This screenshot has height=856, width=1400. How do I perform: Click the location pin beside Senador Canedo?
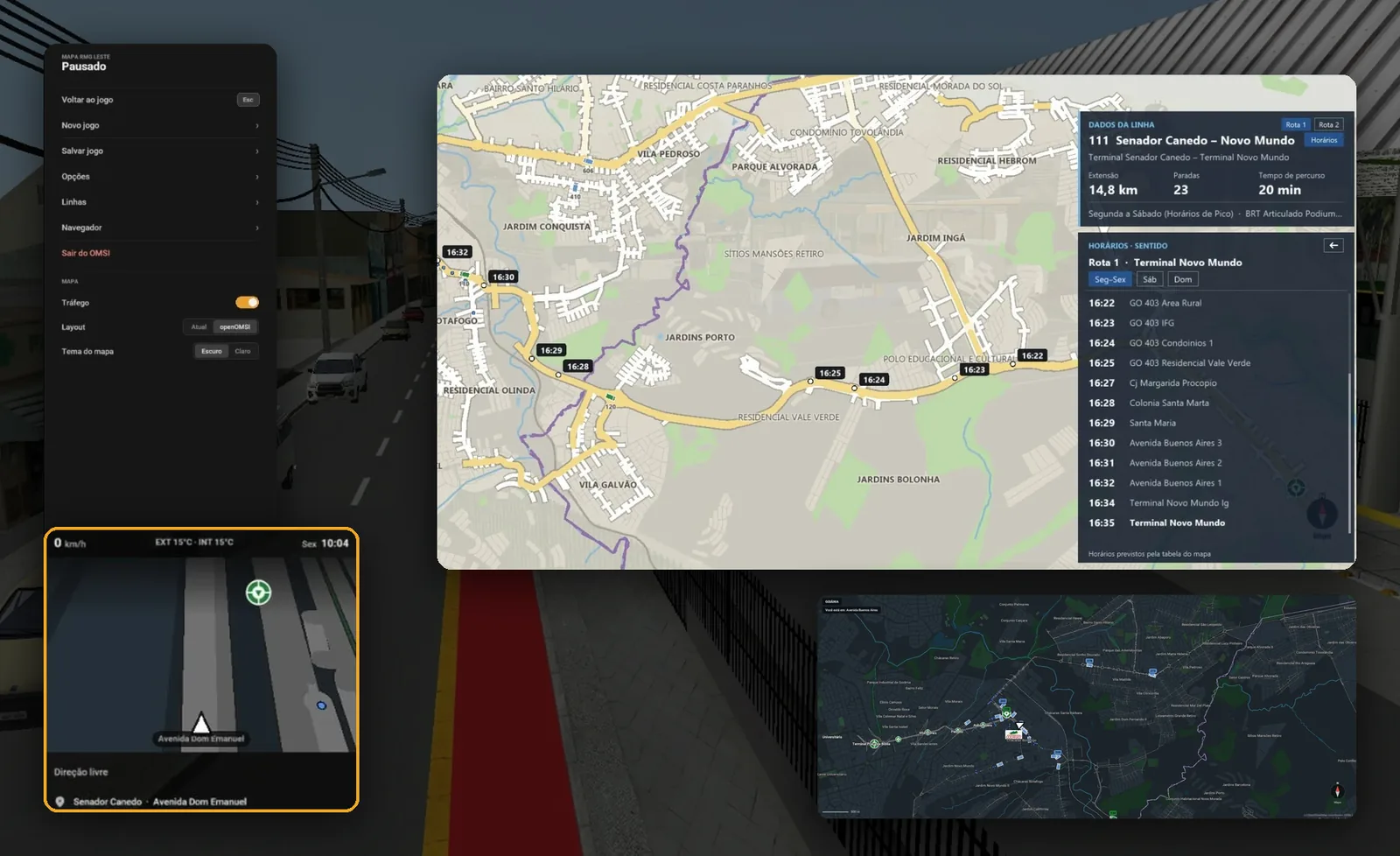tap(59, 802)
